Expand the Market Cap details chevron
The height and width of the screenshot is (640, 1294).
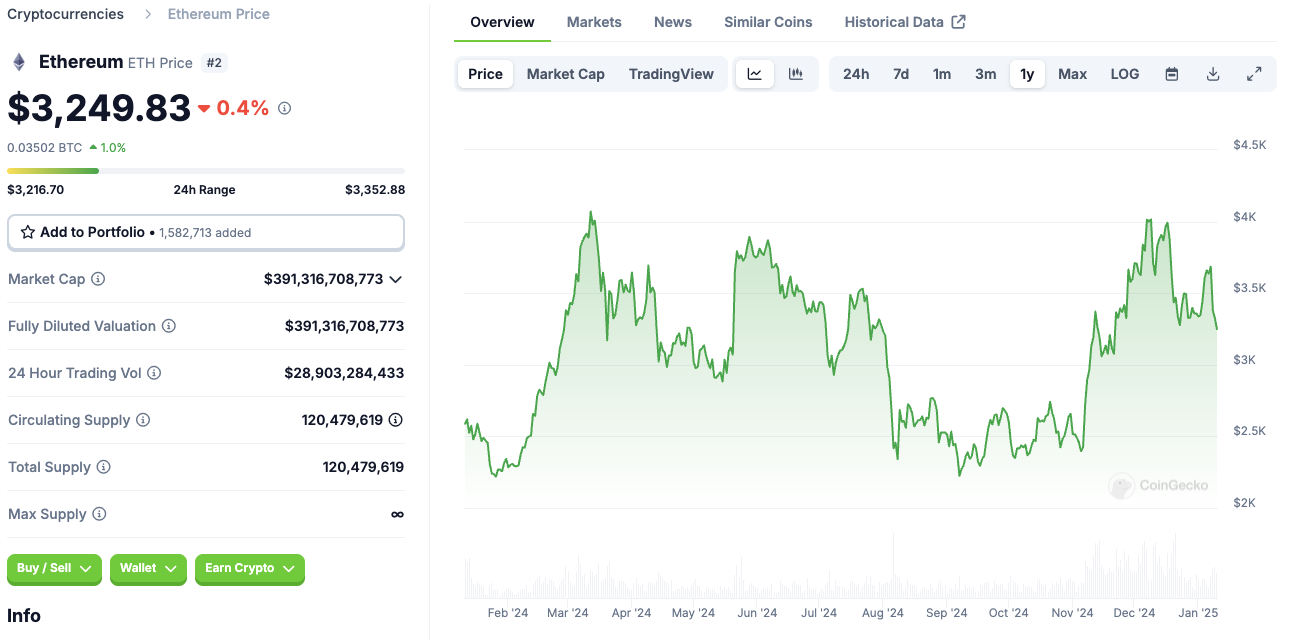click(396, 279)
